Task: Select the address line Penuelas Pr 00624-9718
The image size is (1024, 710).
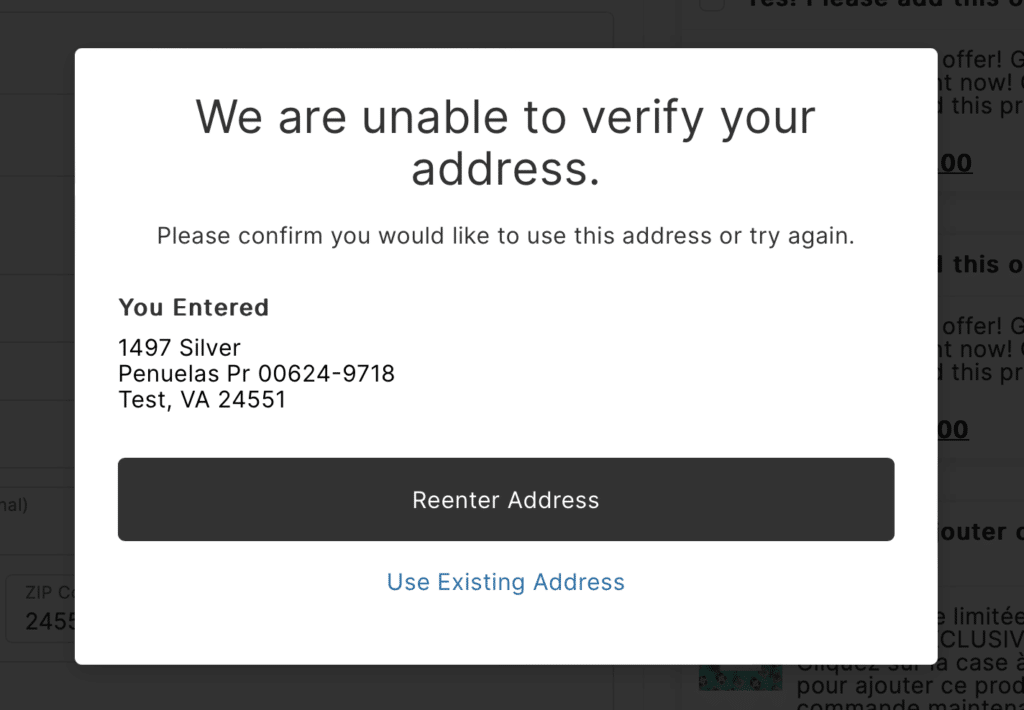Action: pos(257,373)
